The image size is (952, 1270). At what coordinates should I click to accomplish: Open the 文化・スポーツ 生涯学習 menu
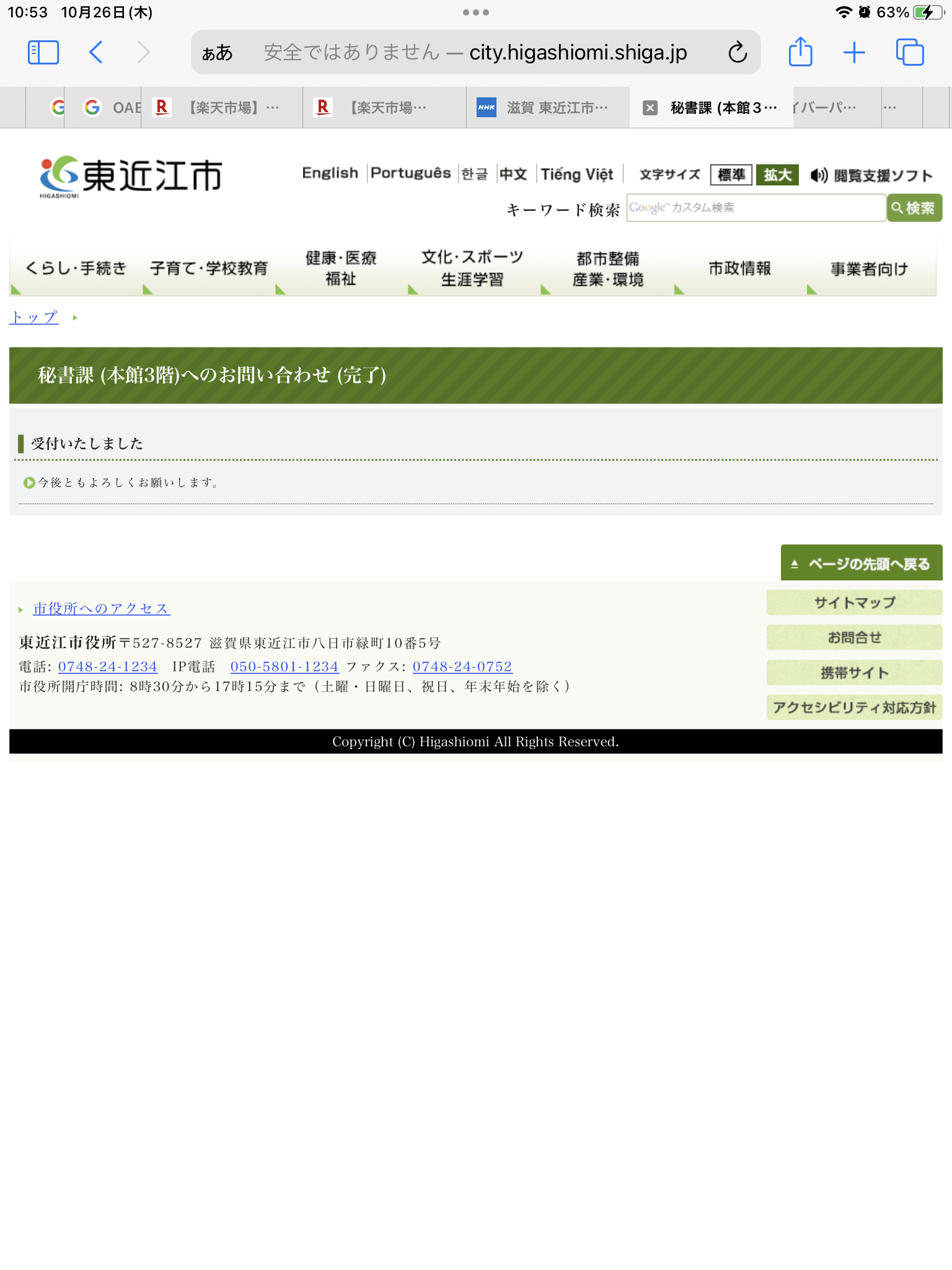pos(473,269)
